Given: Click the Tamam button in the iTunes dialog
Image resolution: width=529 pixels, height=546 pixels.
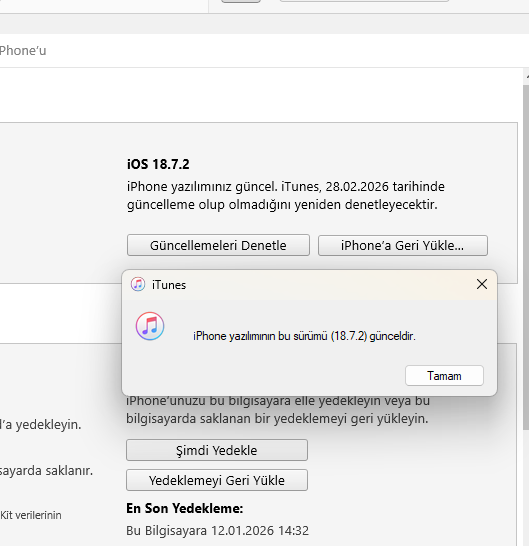Looking at the screenshot, I should click(x=444, y=376).
